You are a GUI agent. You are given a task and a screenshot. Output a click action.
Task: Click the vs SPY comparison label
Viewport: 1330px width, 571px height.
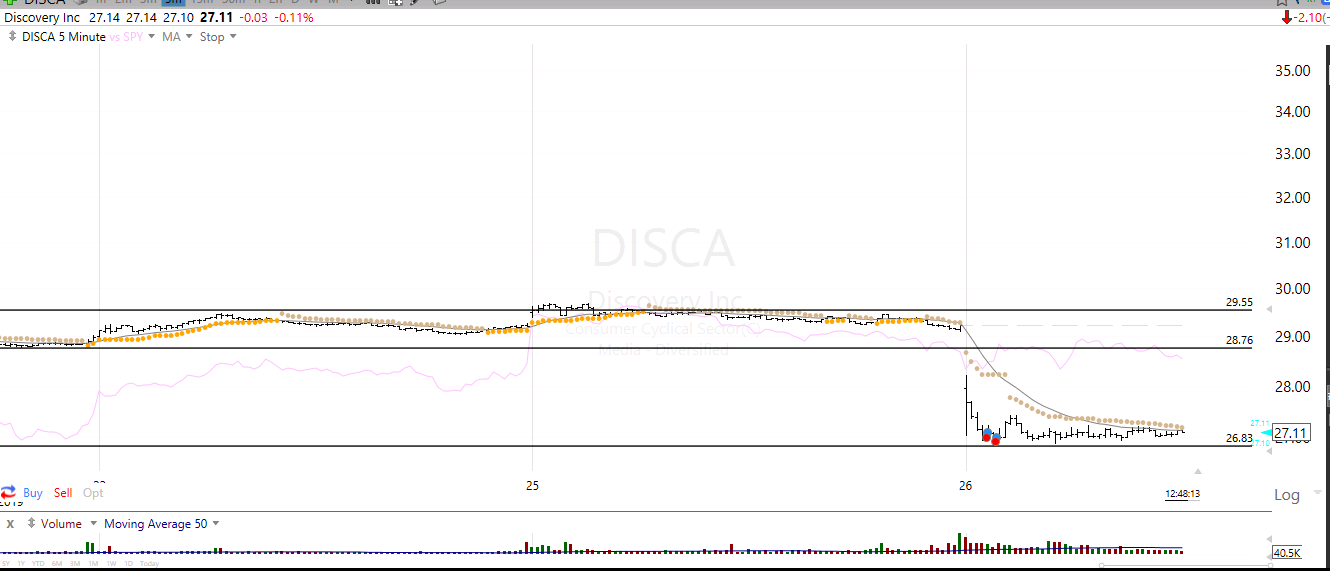click(127, 37)
